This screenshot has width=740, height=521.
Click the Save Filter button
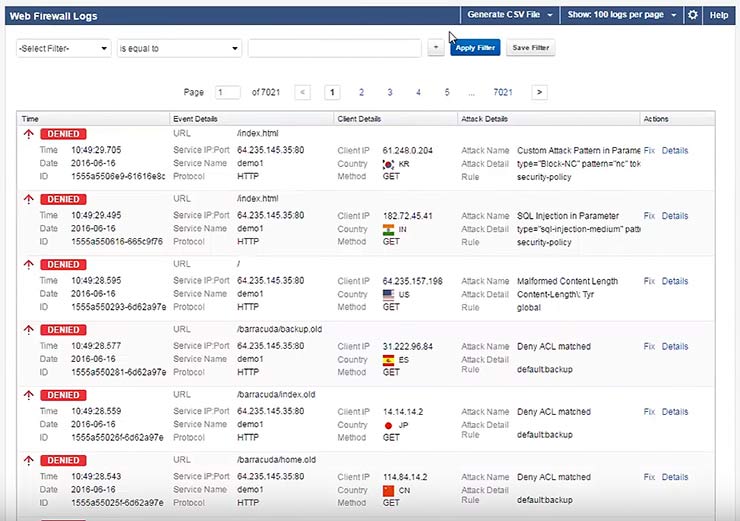pyautogui.click(x=530, y=48)
